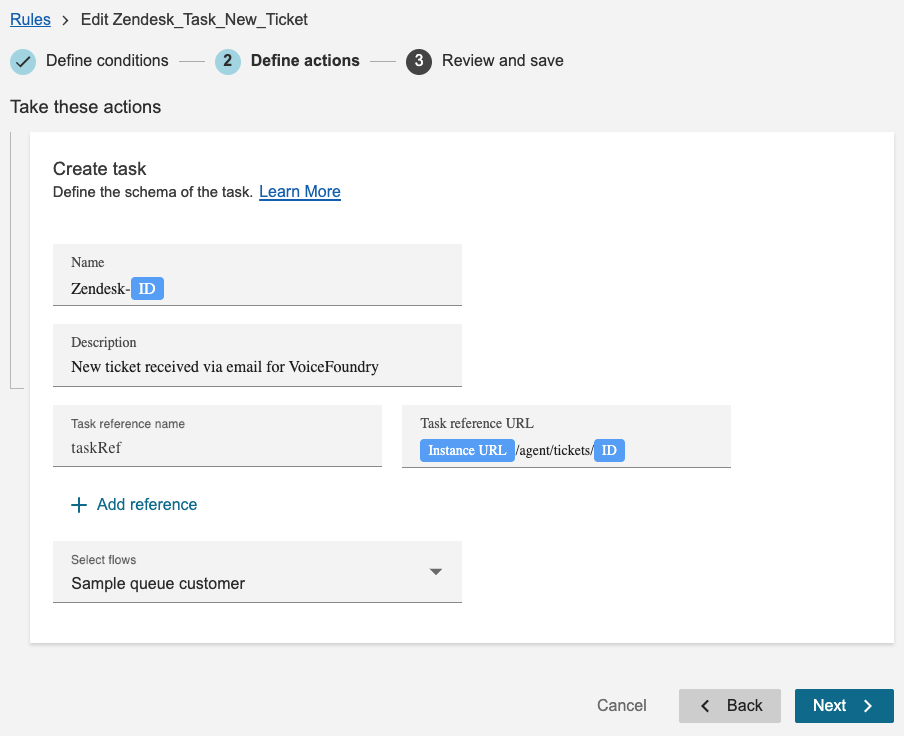The width and height of the screenshot is (904, 736).
Task: Focus the Description text field
Action: [257, 367]
